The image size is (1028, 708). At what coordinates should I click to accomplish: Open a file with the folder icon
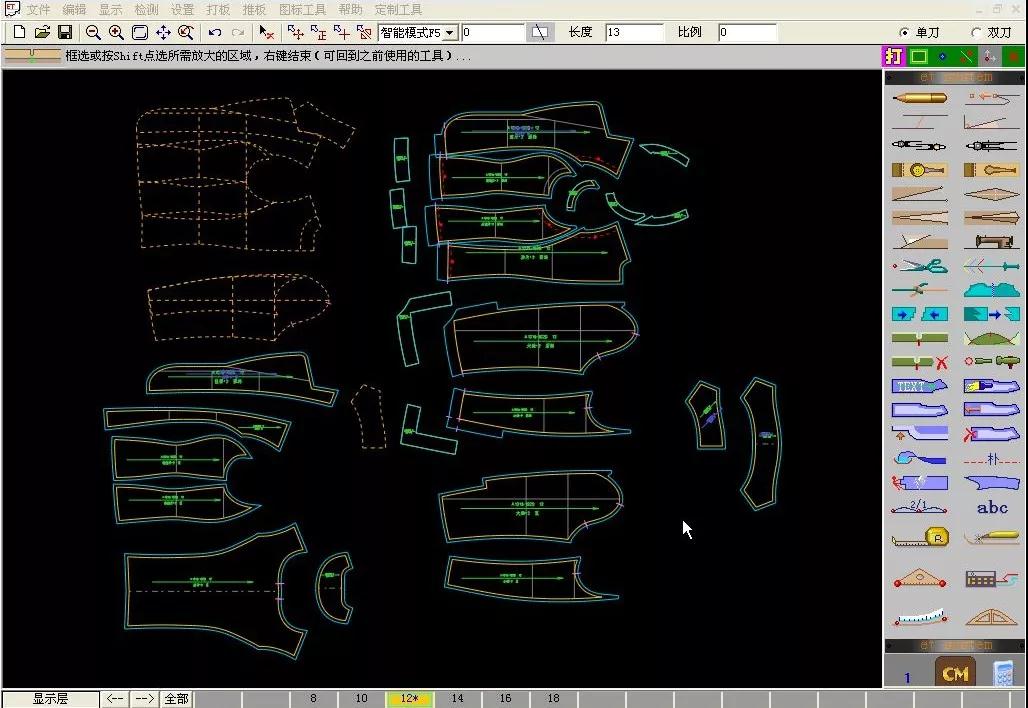click(42, 32)
